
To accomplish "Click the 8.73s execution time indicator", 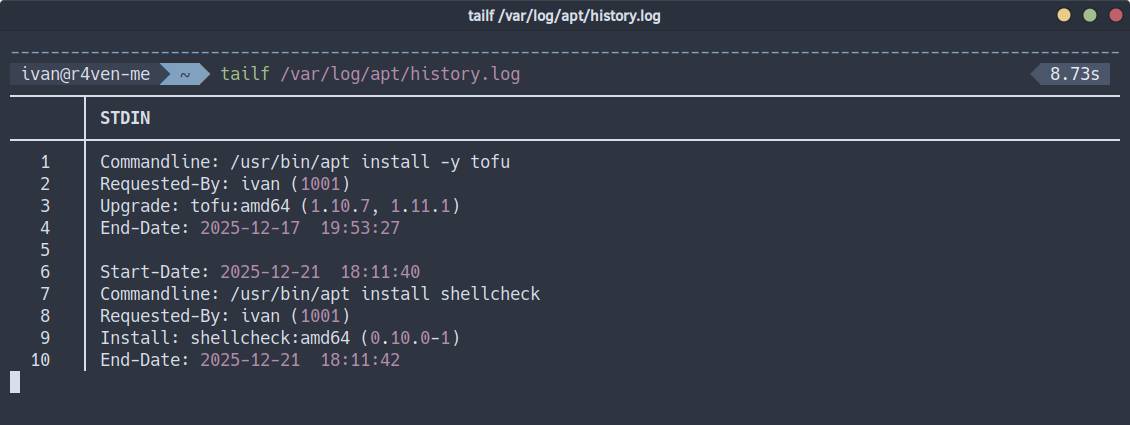I will pos(1073,74).
